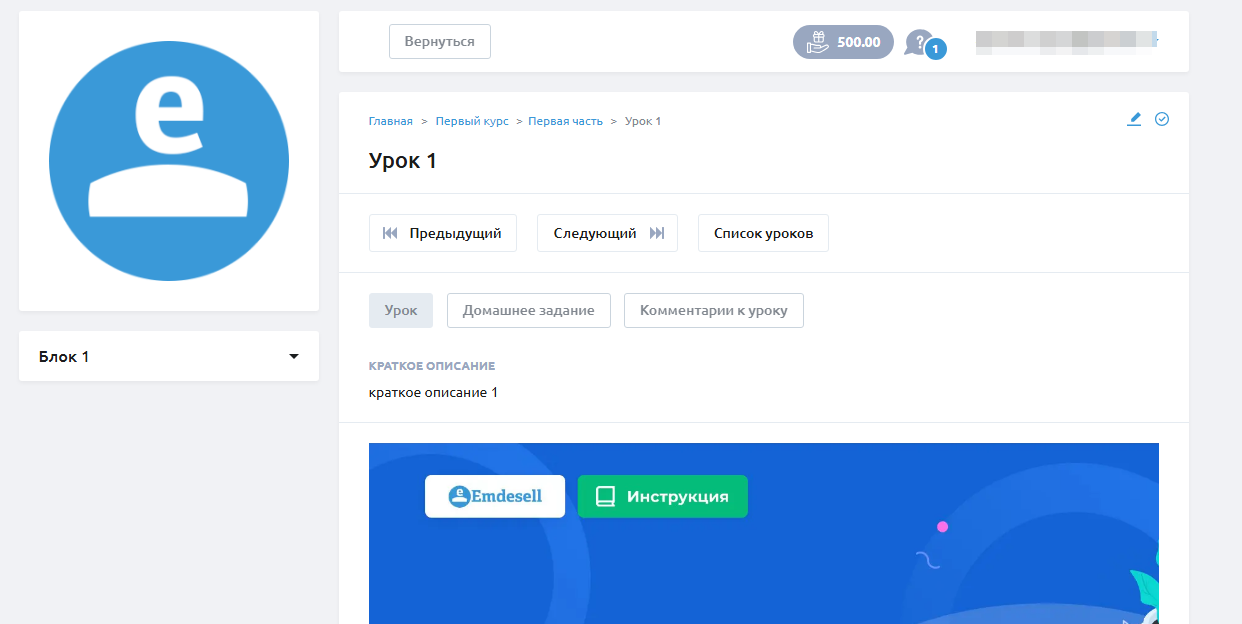Click the edit pencil icon for the lesson
Viewport: 1242px width, 624px height.
coord(1134,119)
